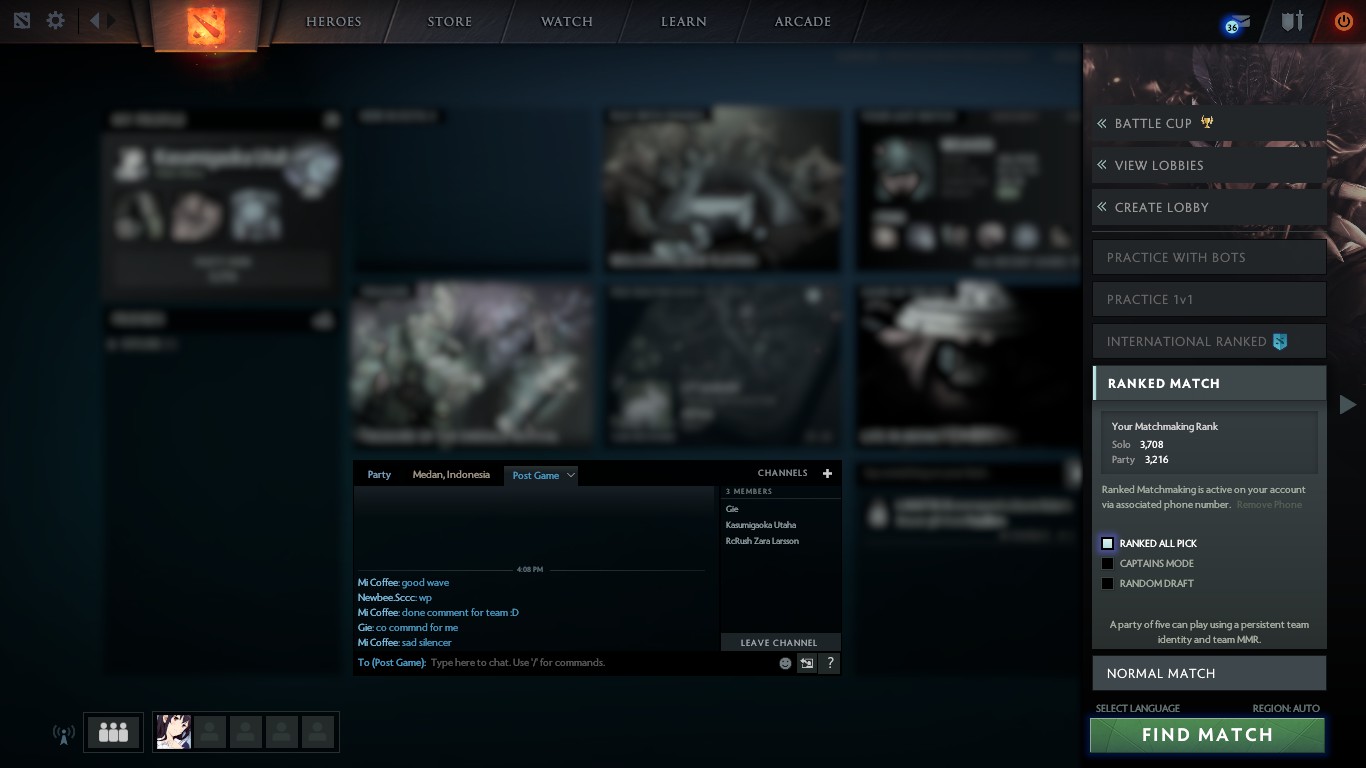Enable Random Draft checkbox

point(1107,583)
